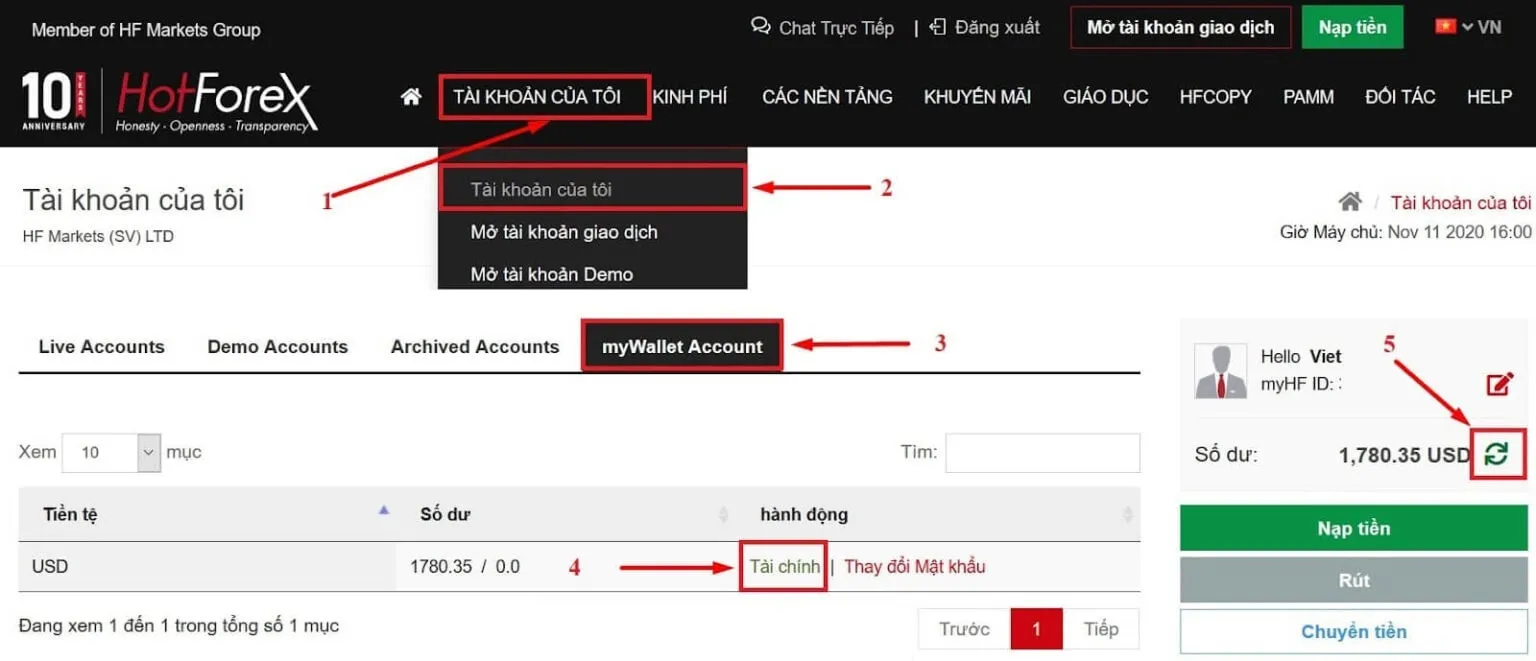Click Tài khoản của tôi breadcrumb link

tap(1460, 203)
